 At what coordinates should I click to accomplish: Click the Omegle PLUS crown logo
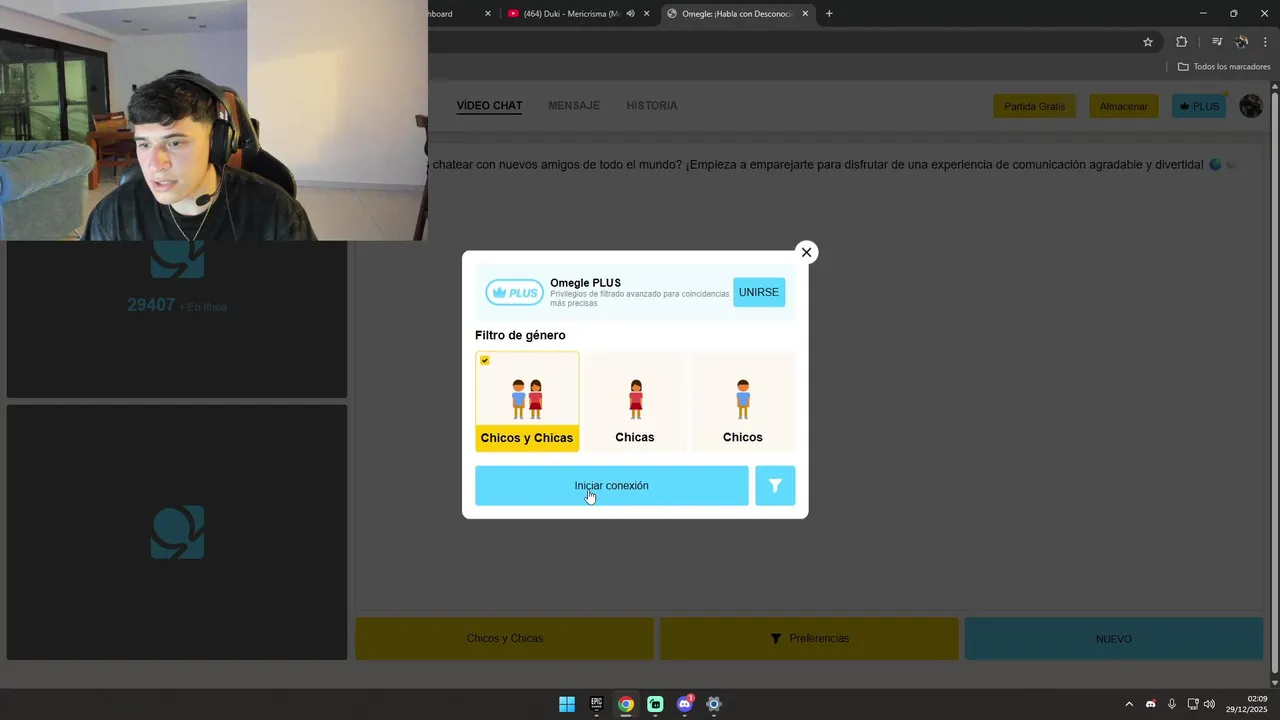(x=514, y=293)
